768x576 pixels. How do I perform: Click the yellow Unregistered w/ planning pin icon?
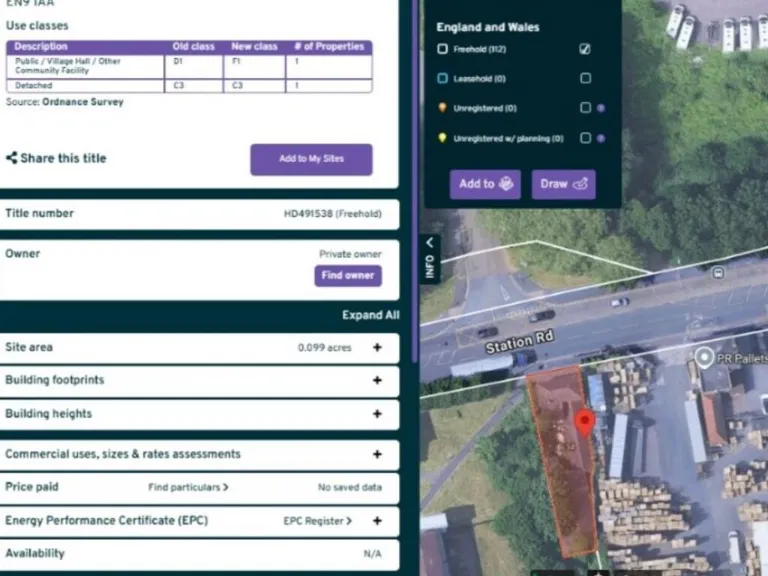tap(443, 138)
